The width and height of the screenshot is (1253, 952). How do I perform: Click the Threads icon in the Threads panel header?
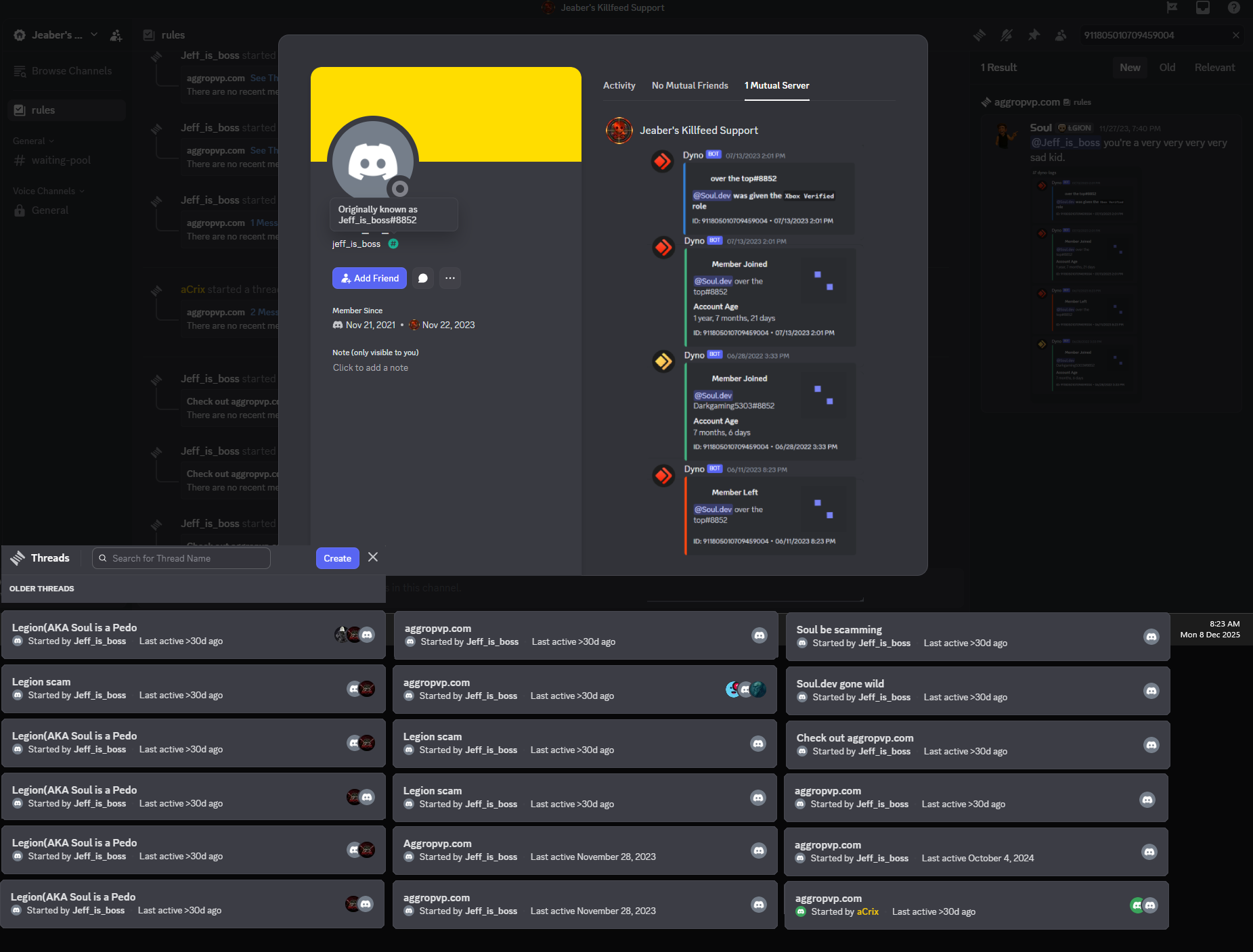18,558
